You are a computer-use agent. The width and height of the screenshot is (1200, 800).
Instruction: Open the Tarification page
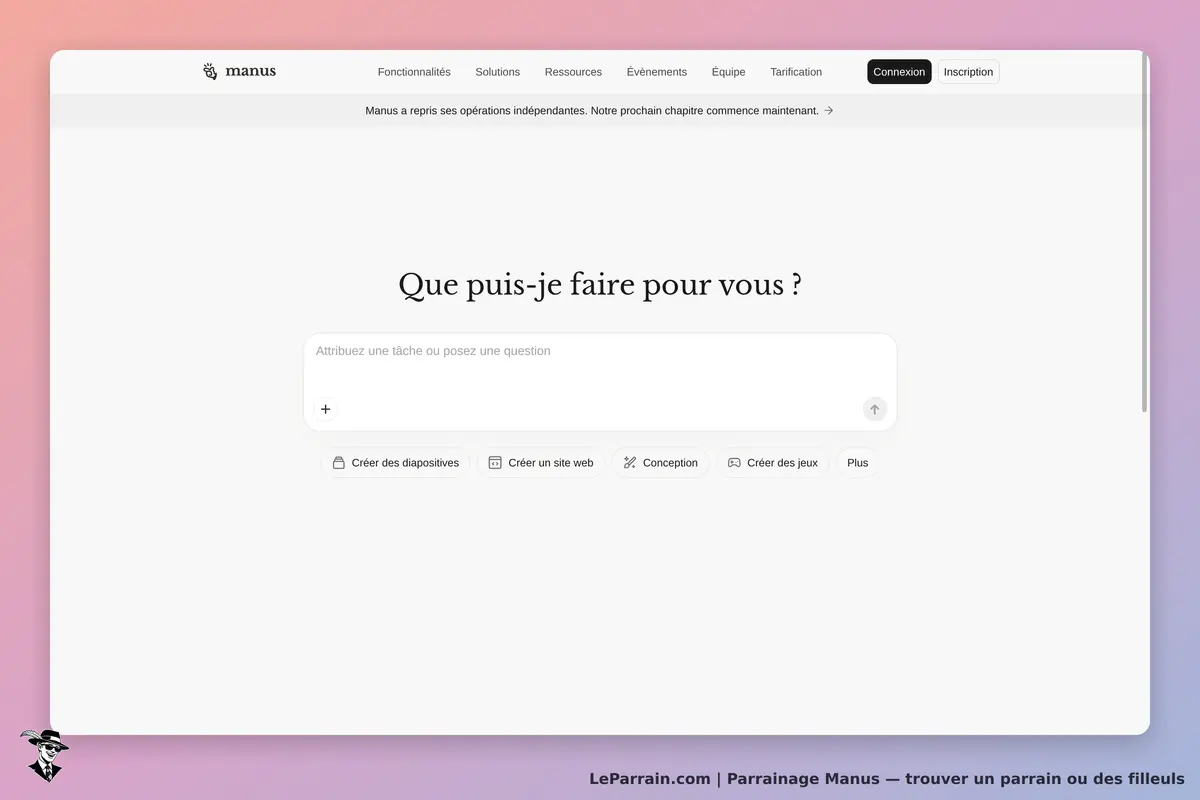click(796, 72)
